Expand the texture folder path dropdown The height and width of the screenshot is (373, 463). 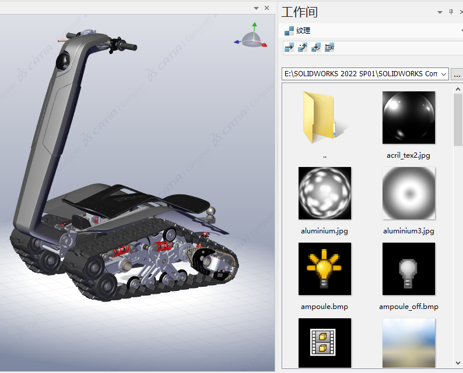tap(444, 74)
